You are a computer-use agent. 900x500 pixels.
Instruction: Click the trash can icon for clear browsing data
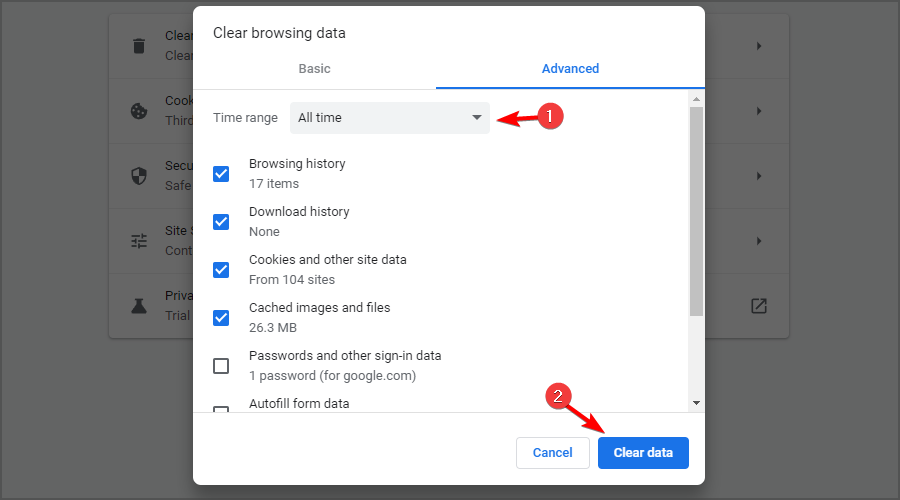(139, 46)
